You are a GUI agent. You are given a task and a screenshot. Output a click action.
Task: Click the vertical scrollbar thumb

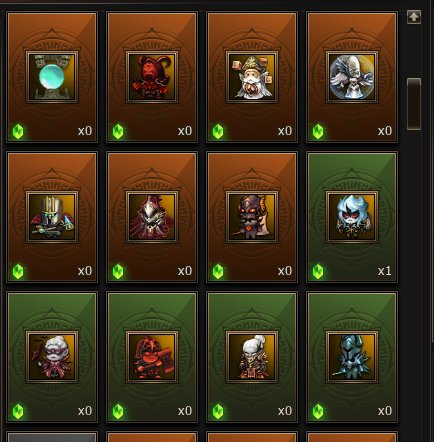click(x=414, y=104)
